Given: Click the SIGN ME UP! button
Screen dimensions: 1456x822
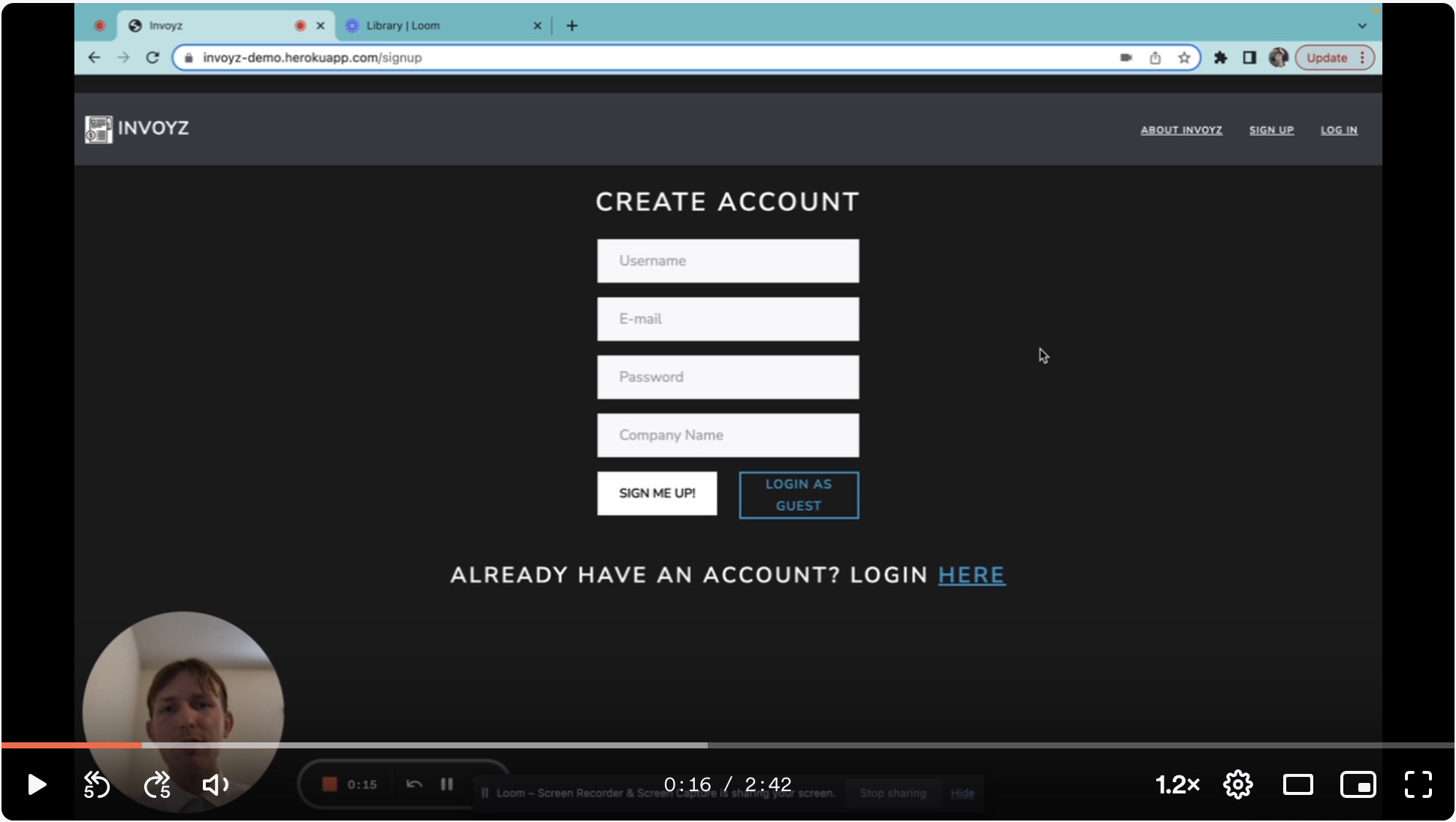Looking at the screenshot, I should coord(657,493).
